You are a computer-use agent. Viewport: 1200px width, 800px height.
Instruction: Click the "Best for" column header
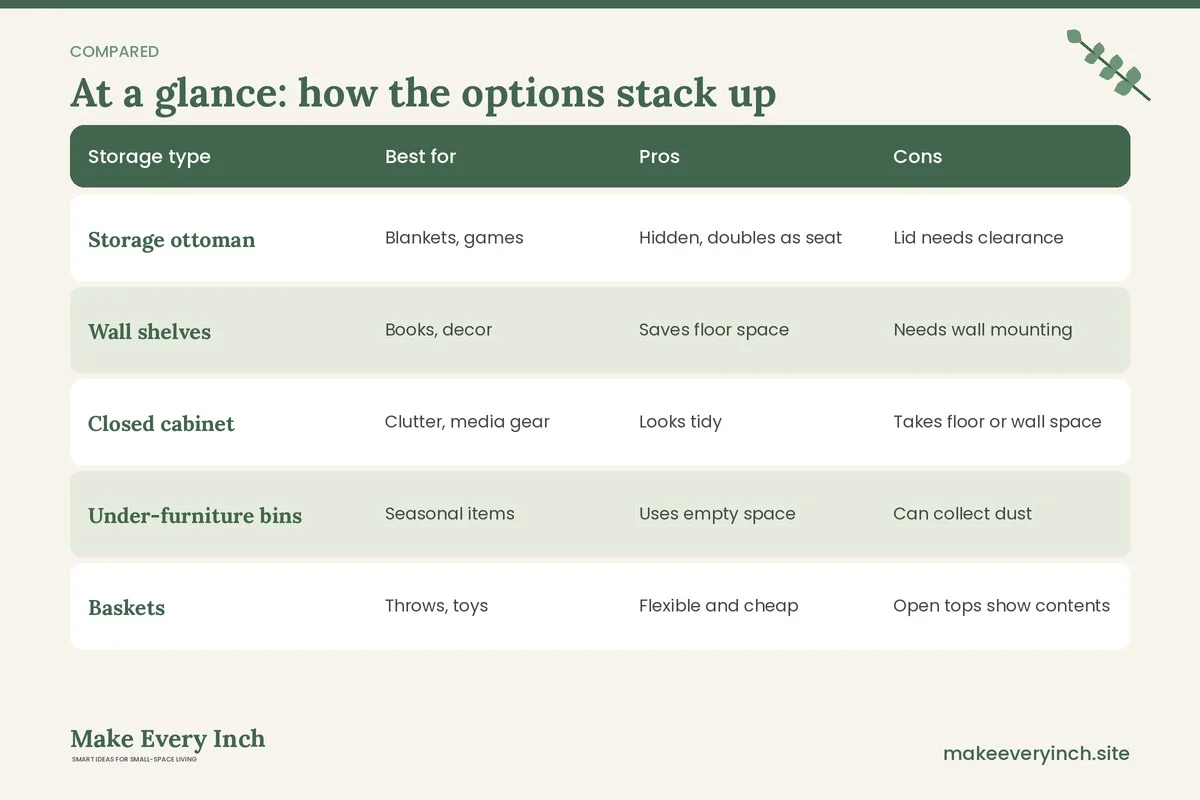420,157
